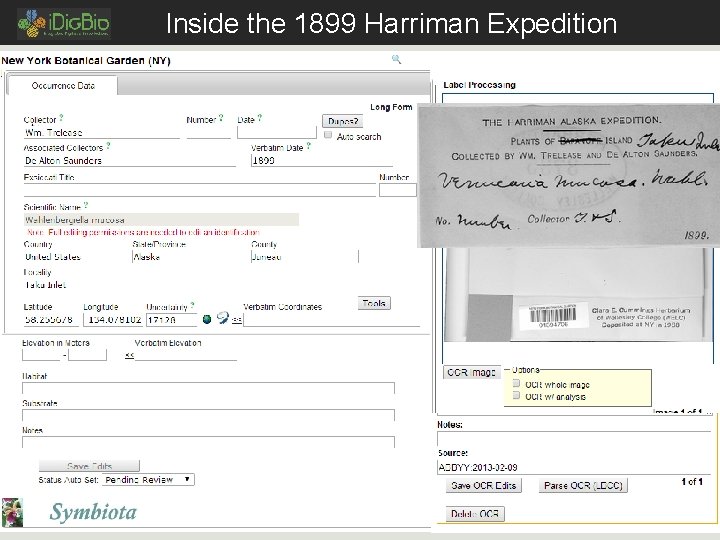Click the occurrence Notes text field
Screen dimensions: 720x540
[x=208, y=442]
